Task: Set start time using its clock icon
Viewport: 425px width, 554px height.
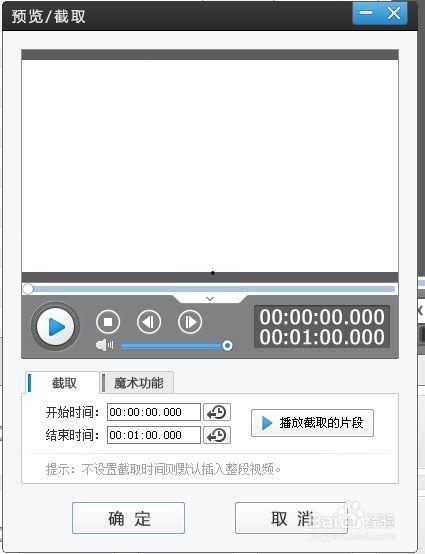Action: [217, 412]
